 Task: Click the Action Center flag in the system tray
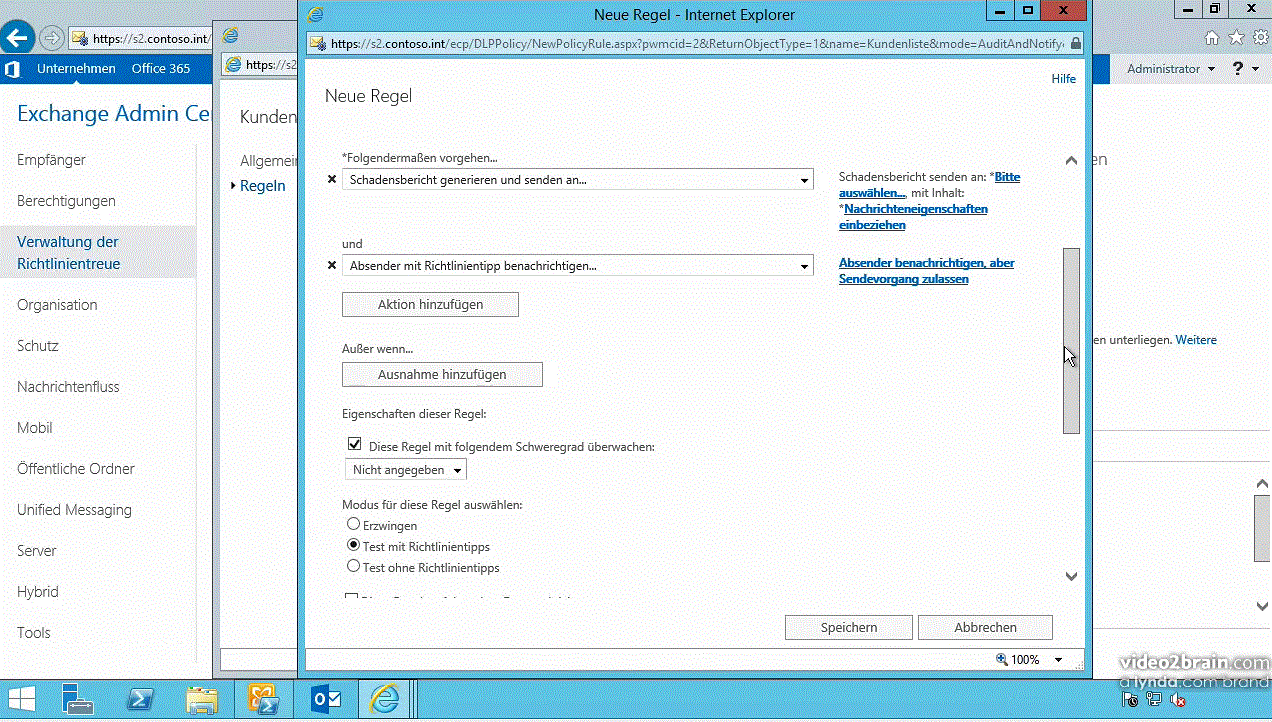click(x=1129, y=700)
